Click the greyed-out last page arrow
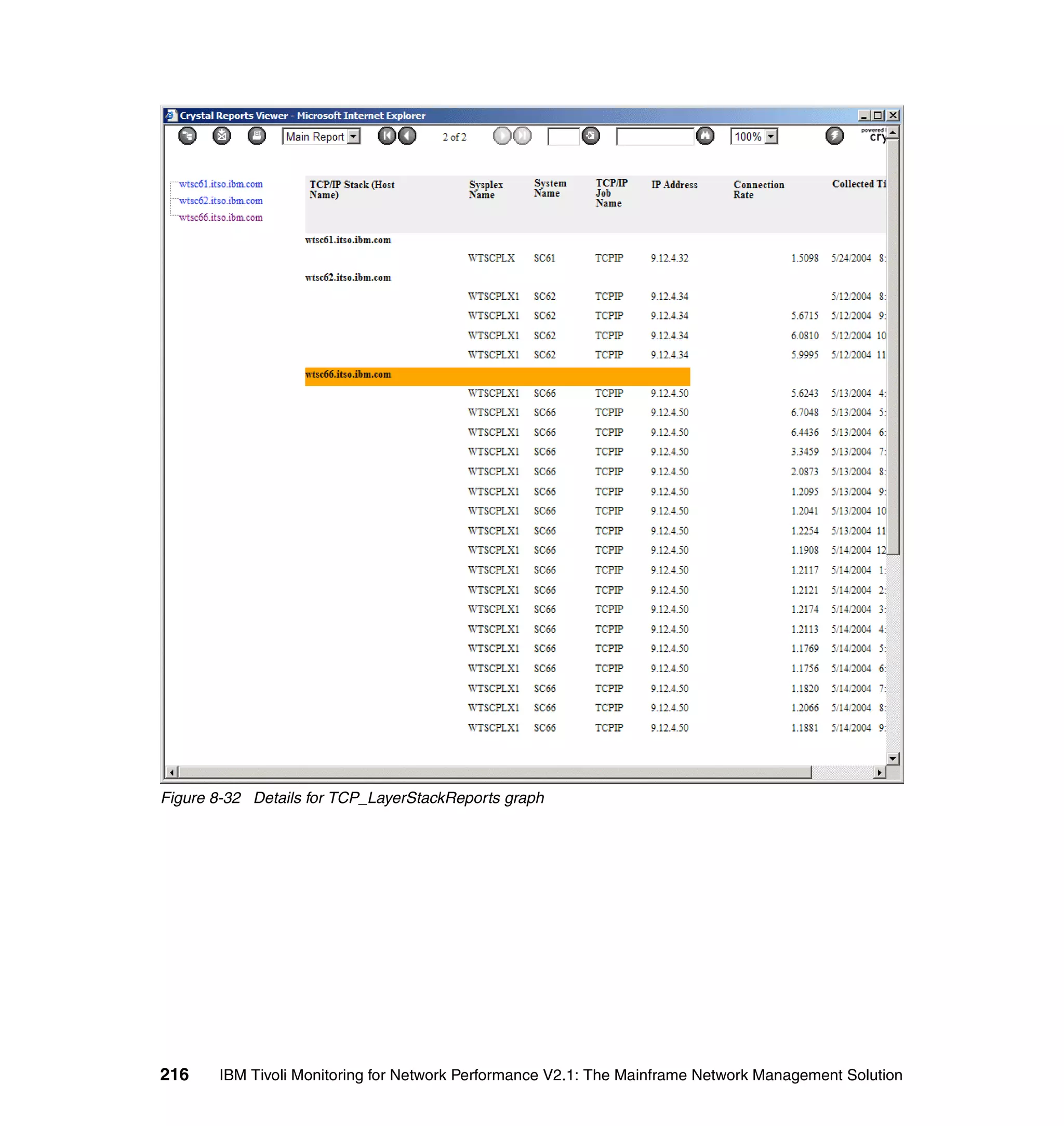Image resolution: width=1064 pixels, height=1126 pixels. pyautogui.click(x=522, y=136)
